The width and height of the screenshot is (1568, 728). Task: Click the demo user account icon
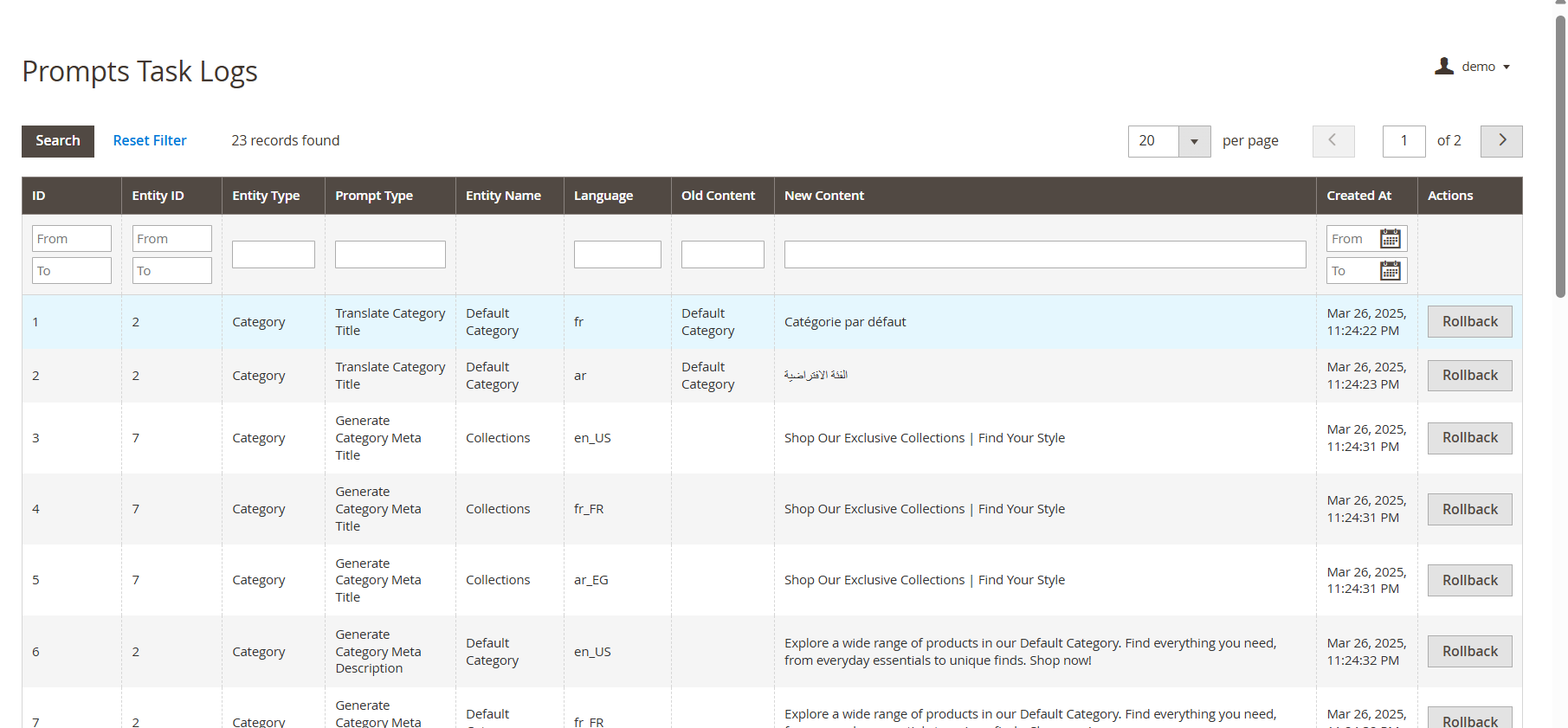point(1443,67)
